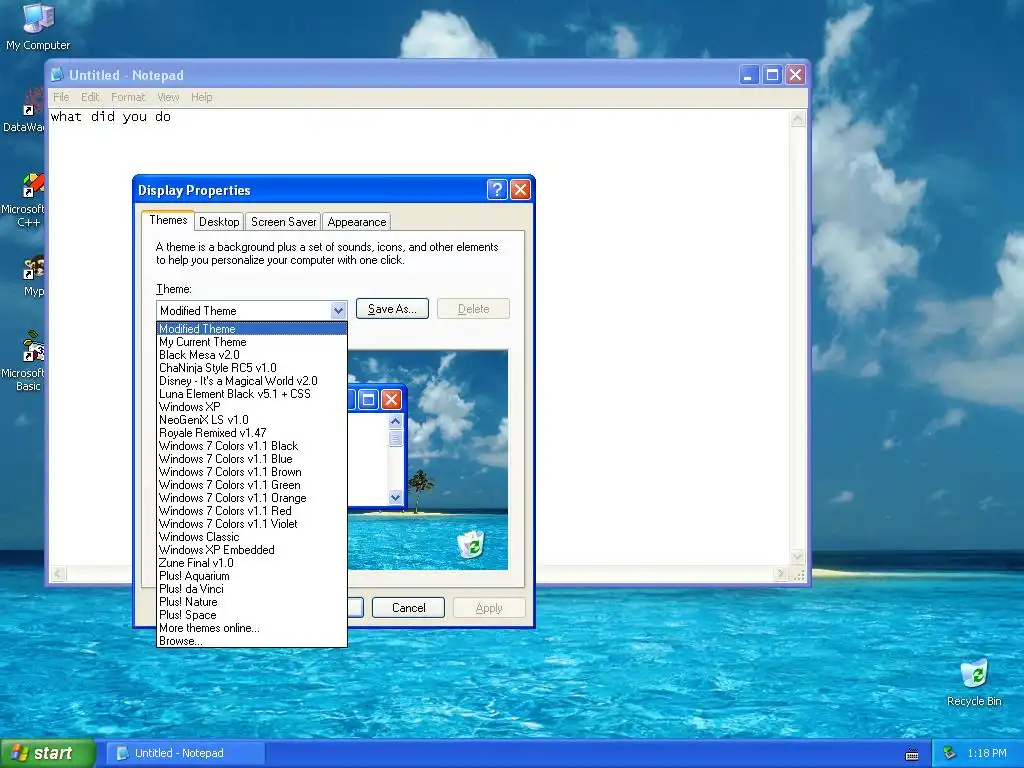Select My Current Theme option
Viewport: 1024px width, 768px height.
251,342
